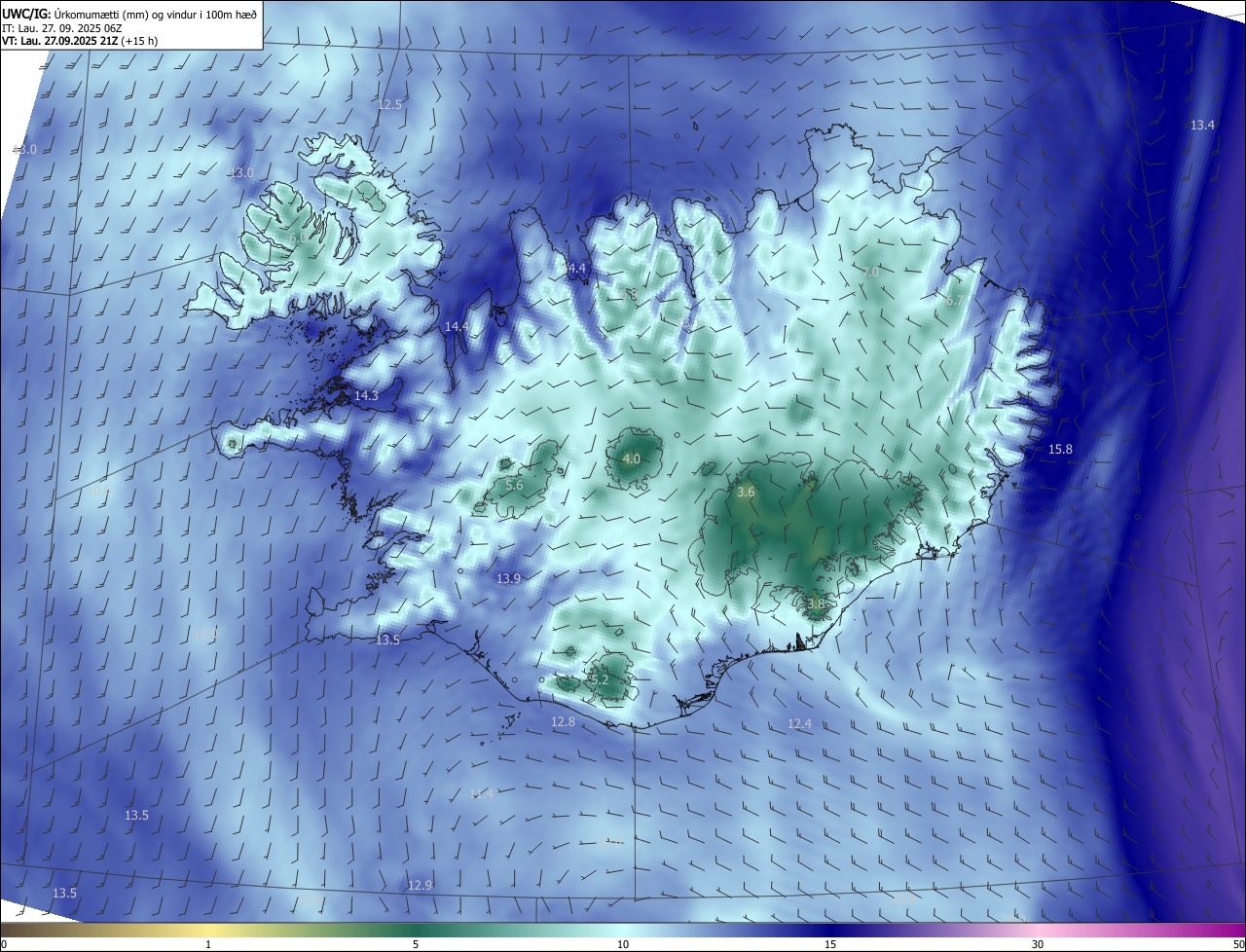Screen dimensions: 1246x952
Task: Select the 7.0 value in northeast Iceland
Action: pos(870,273)
